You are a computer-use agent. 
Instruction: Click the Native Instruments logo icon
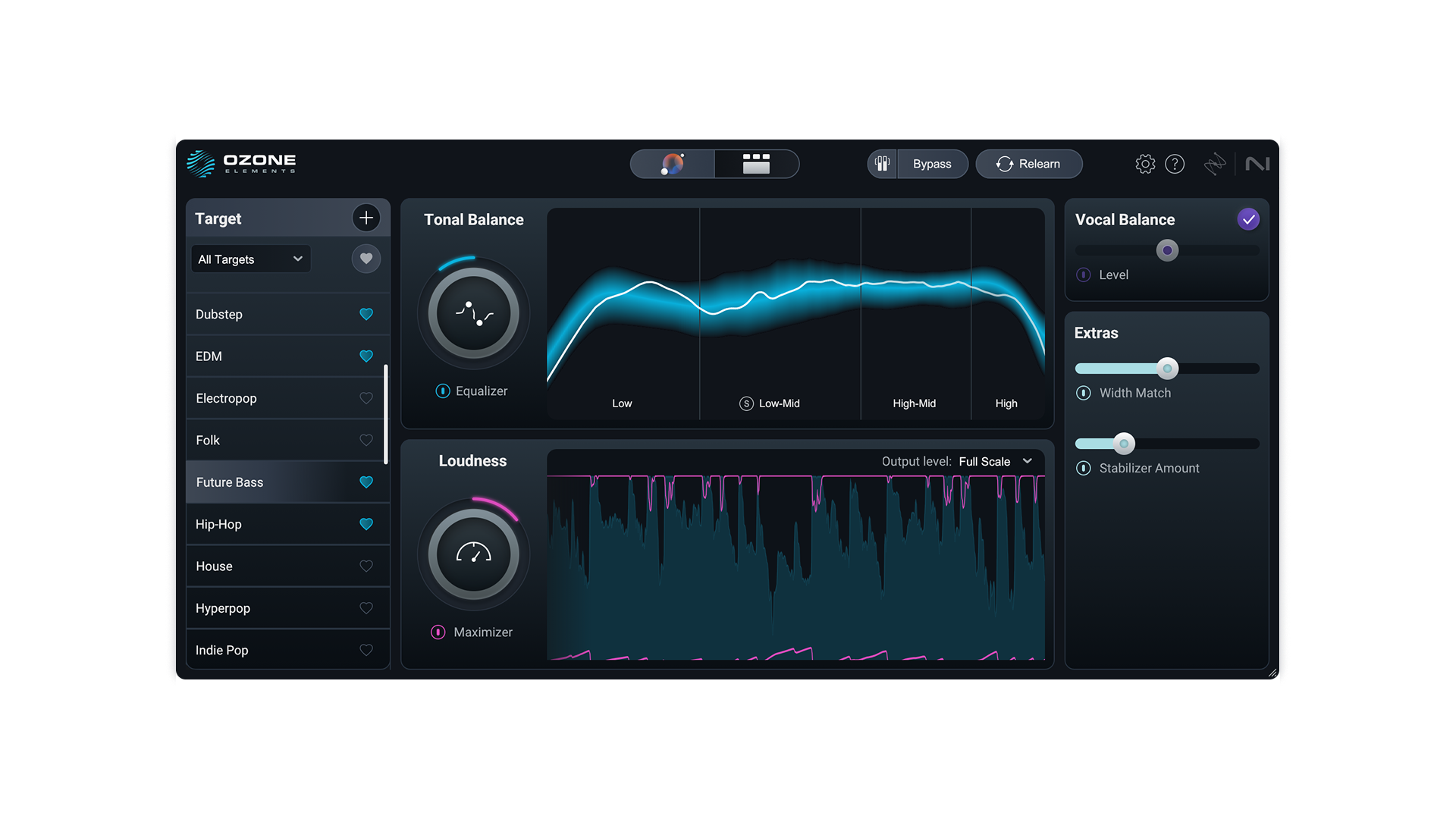[1257, 164]
